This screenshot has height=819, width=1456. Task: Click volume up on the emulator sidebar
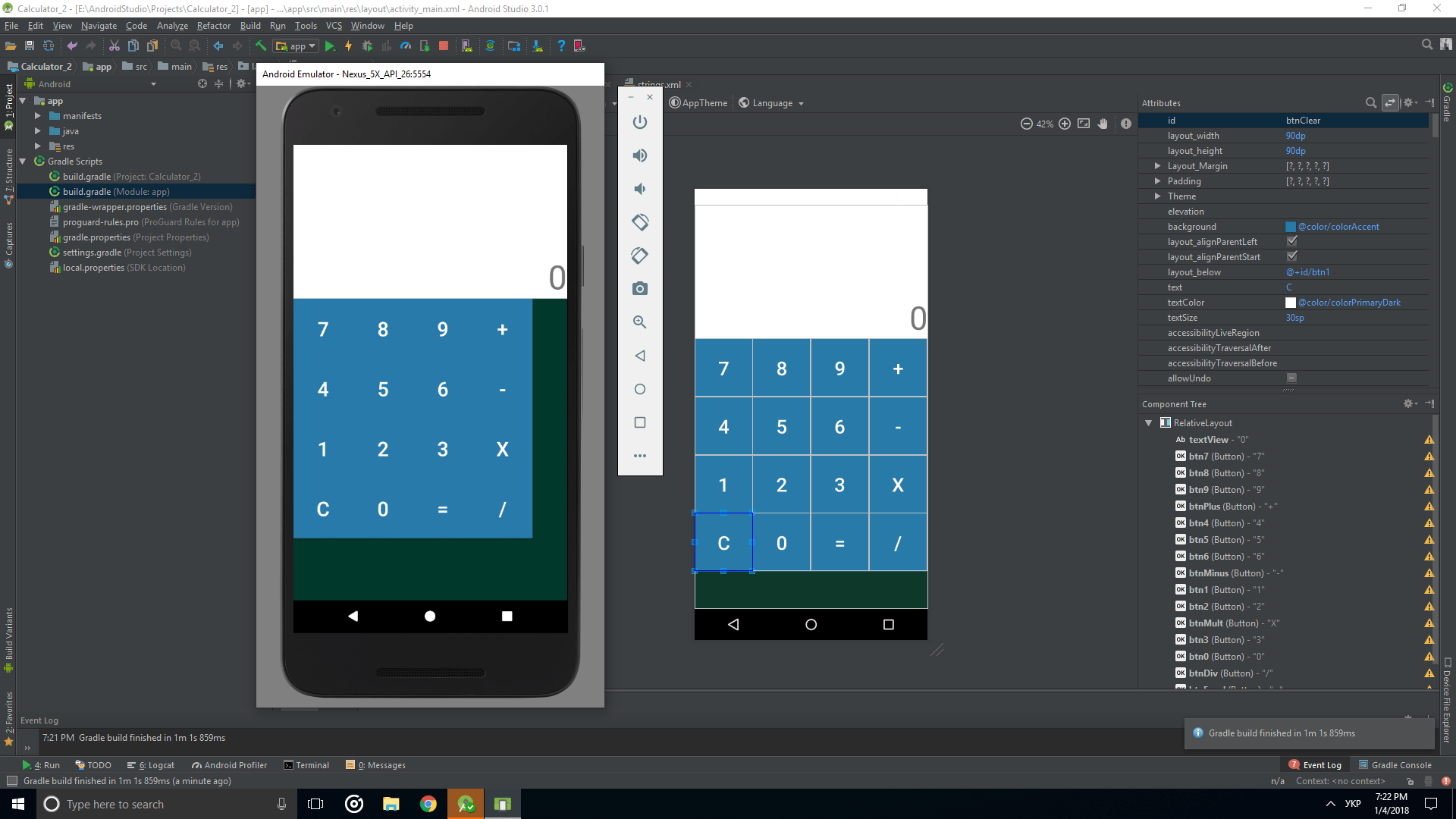pos(640,155)
